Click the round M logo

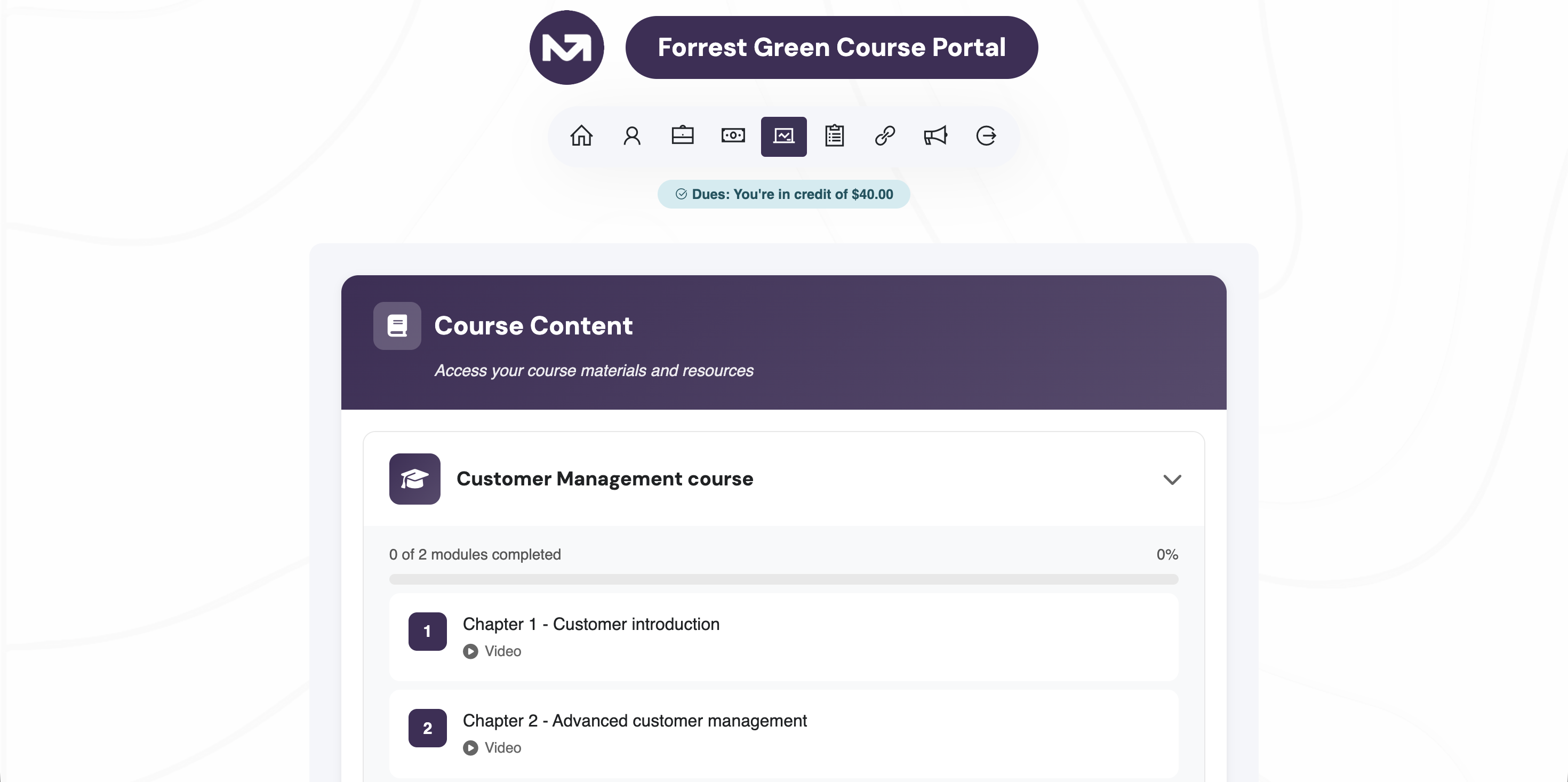[x=566, y=47]
